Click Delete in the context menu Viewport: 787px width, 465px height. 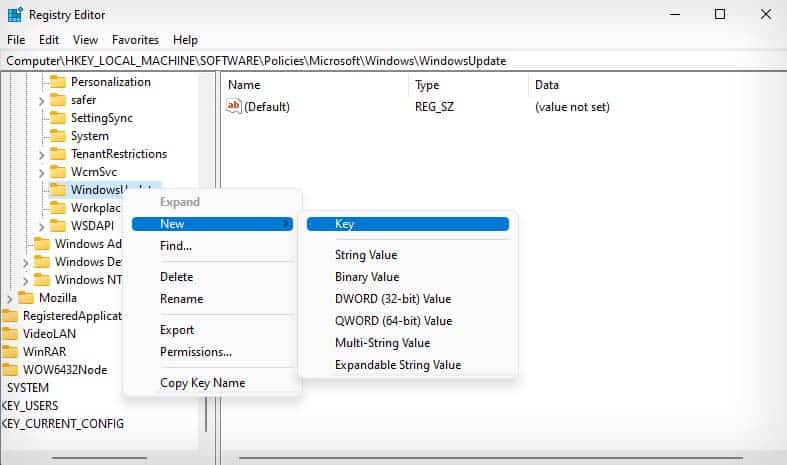point(176,277)
